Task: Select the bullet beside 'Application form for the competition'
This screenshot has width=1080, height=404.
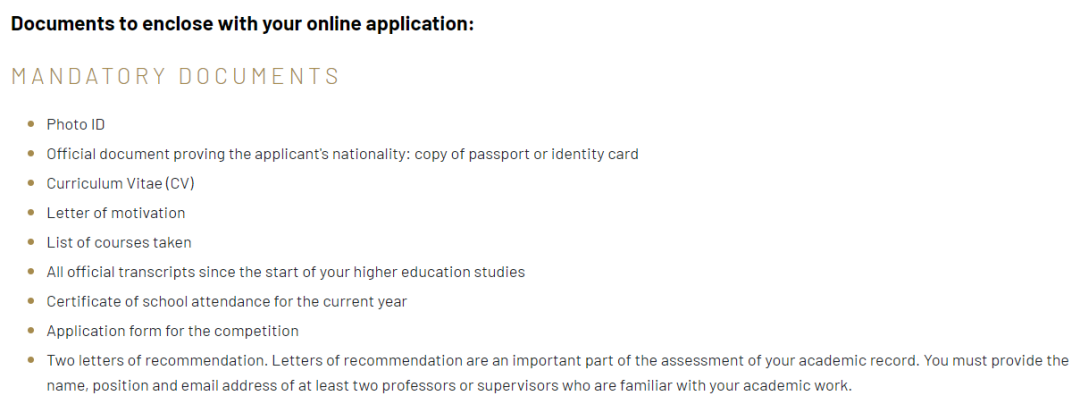Action: pos(30,331)
